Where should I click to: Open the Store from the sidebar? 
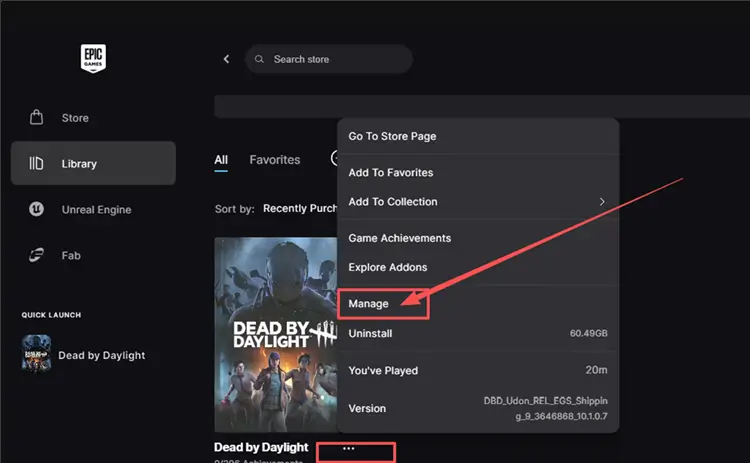click(93, 118)
